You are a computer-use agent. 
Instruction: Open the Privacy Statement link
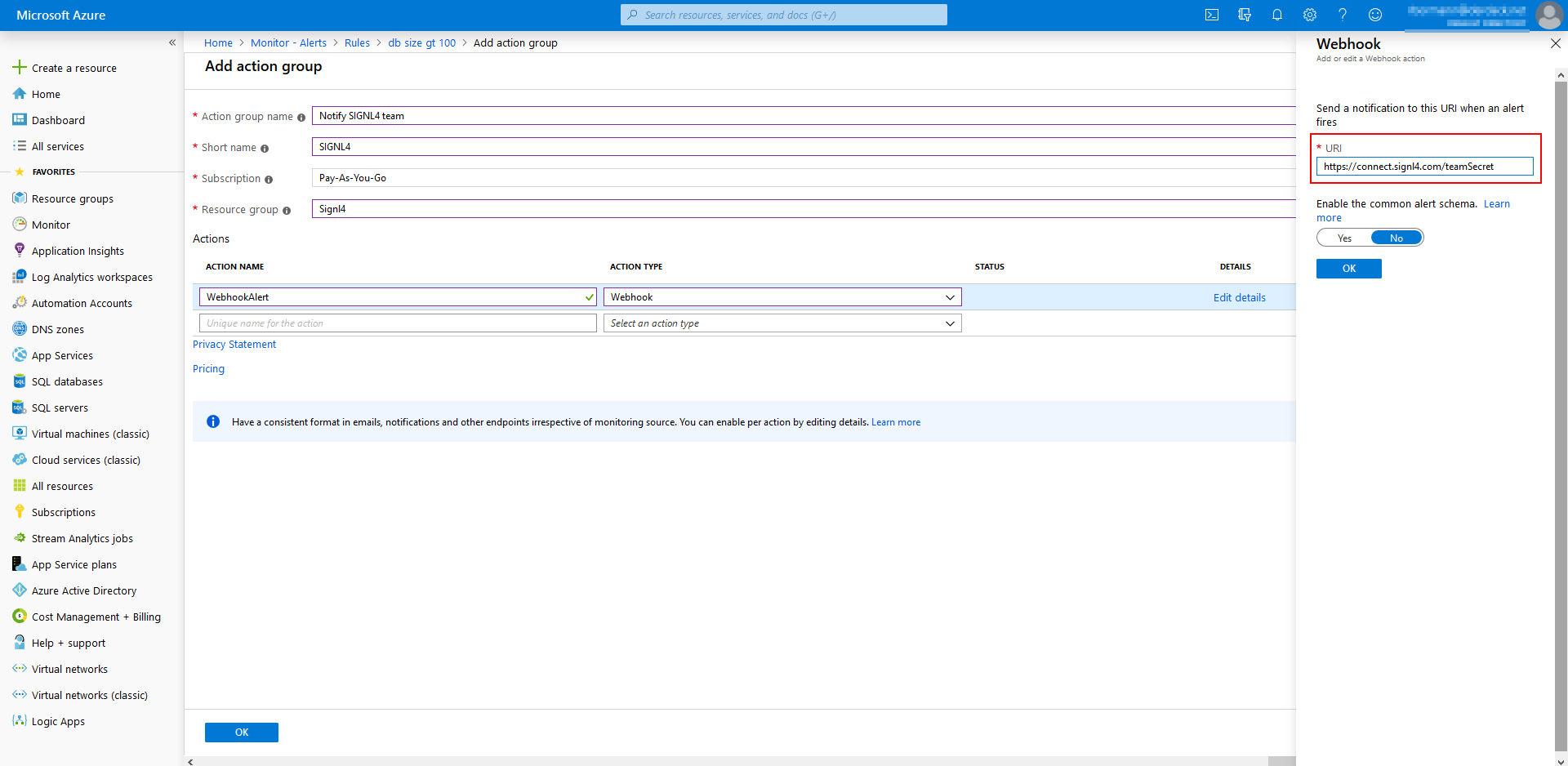click(234, 344)
